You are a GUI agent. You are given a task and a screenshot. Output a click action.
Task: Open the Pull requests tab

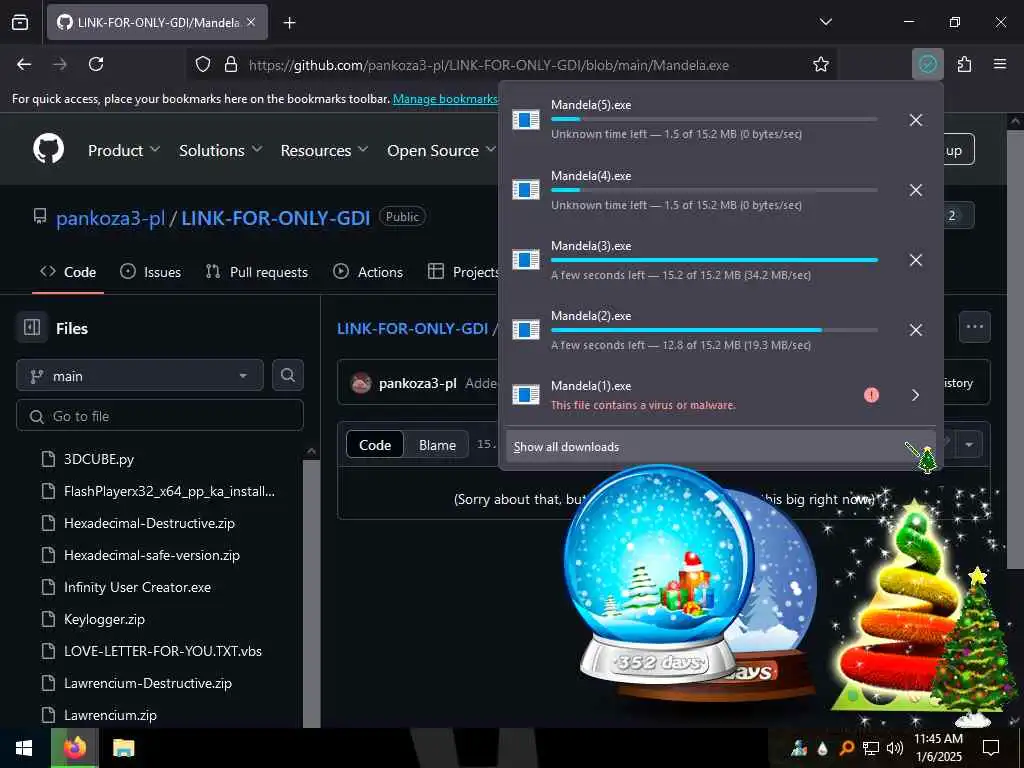click(257, 272)
